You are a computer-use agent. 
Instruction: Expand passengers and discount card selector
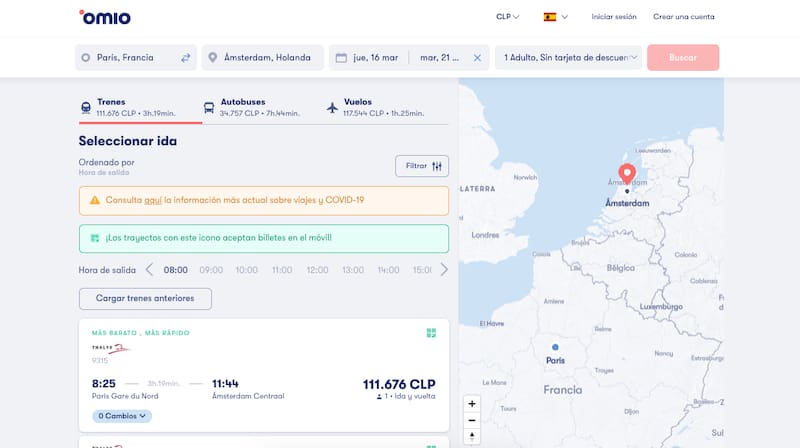click(x=570, y=58)
